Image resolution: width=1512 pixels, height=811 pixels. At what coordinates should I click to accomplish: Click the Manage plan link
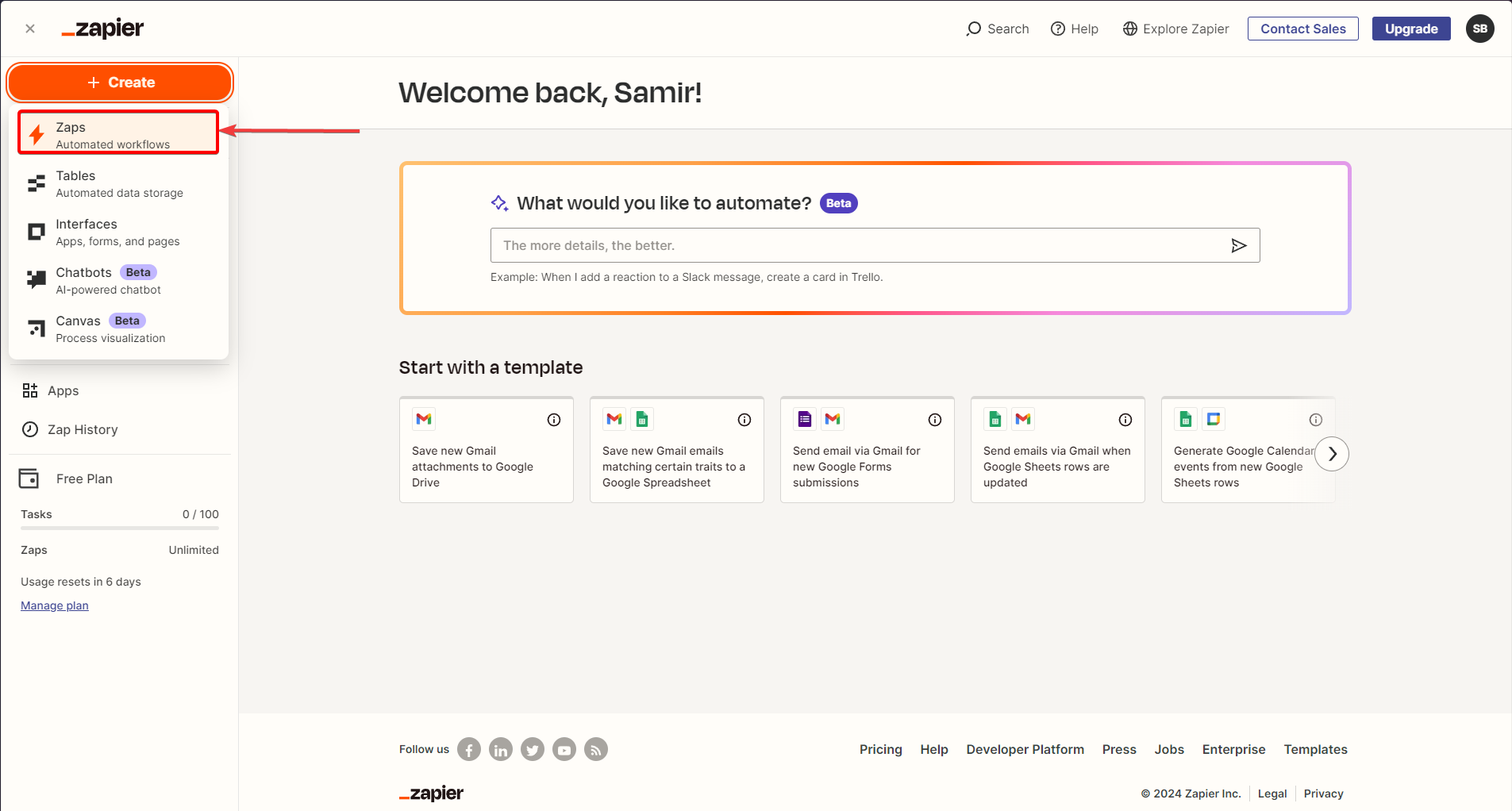[x=54, y=605]
